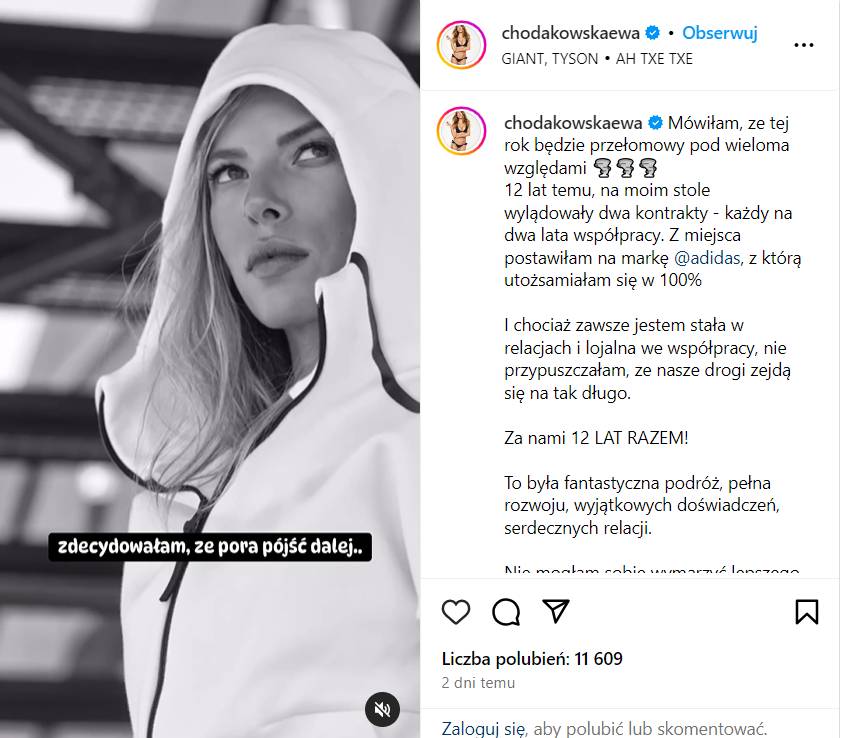Click caption profile avatar picture

pos(461,131)
